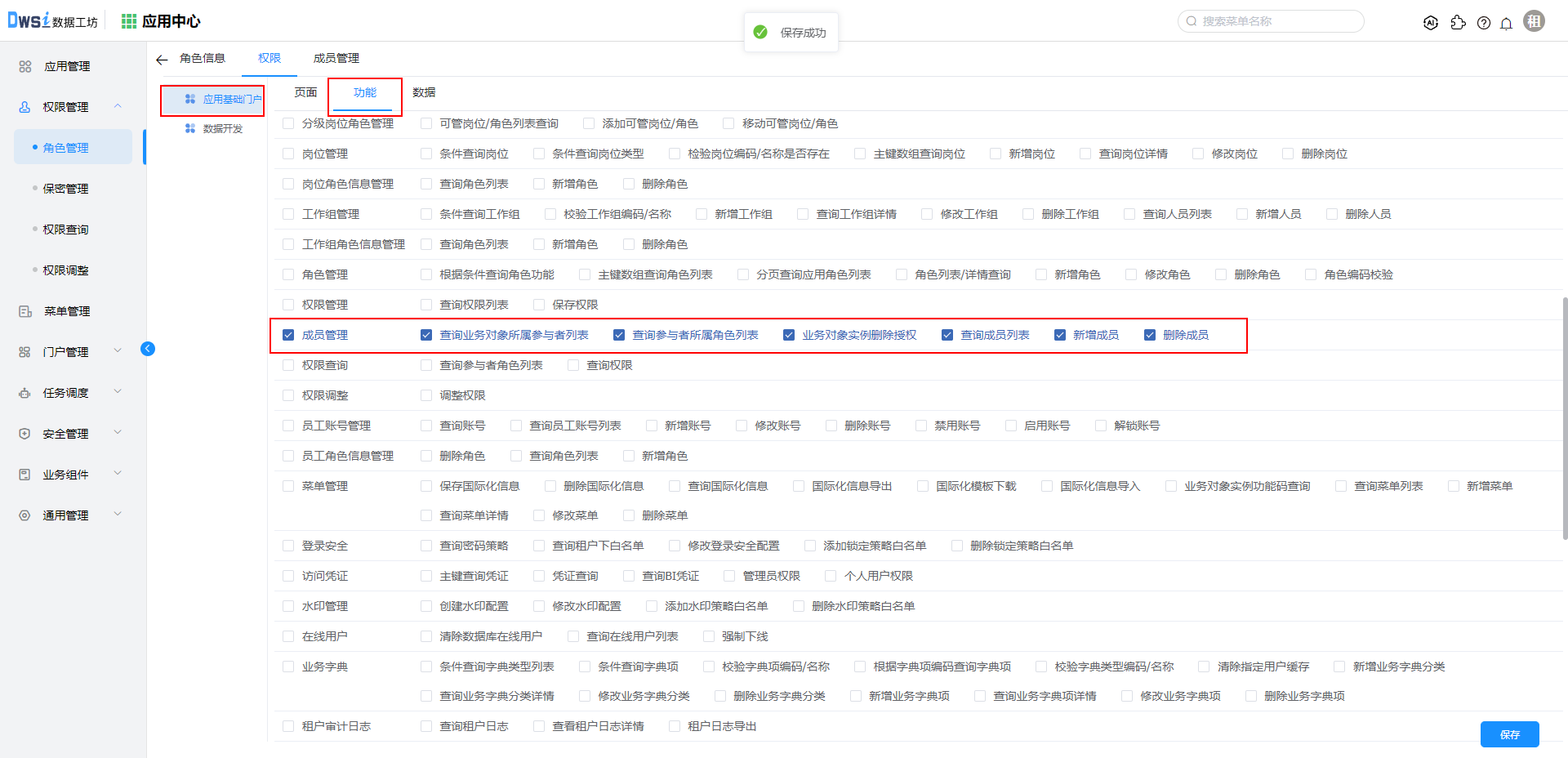
Task: Uncheck the 删除成员 checkbox
Action: (x=1150, y=335)
